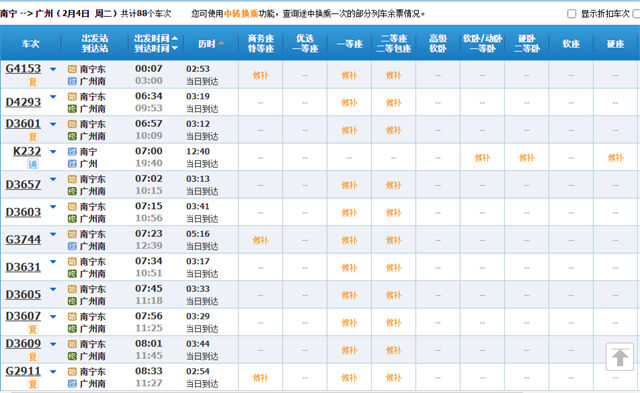The image size is (640, 393).
Task: Open the 中转换乘 transfer link
Action: (x=241, y=13)
